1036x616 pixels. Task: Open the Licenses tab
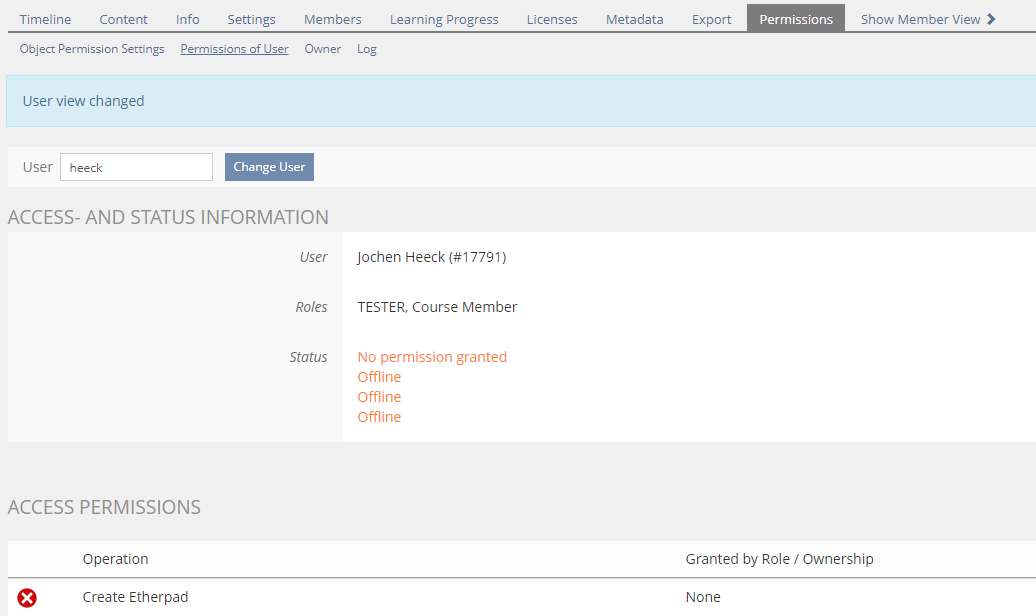point(552,19)
